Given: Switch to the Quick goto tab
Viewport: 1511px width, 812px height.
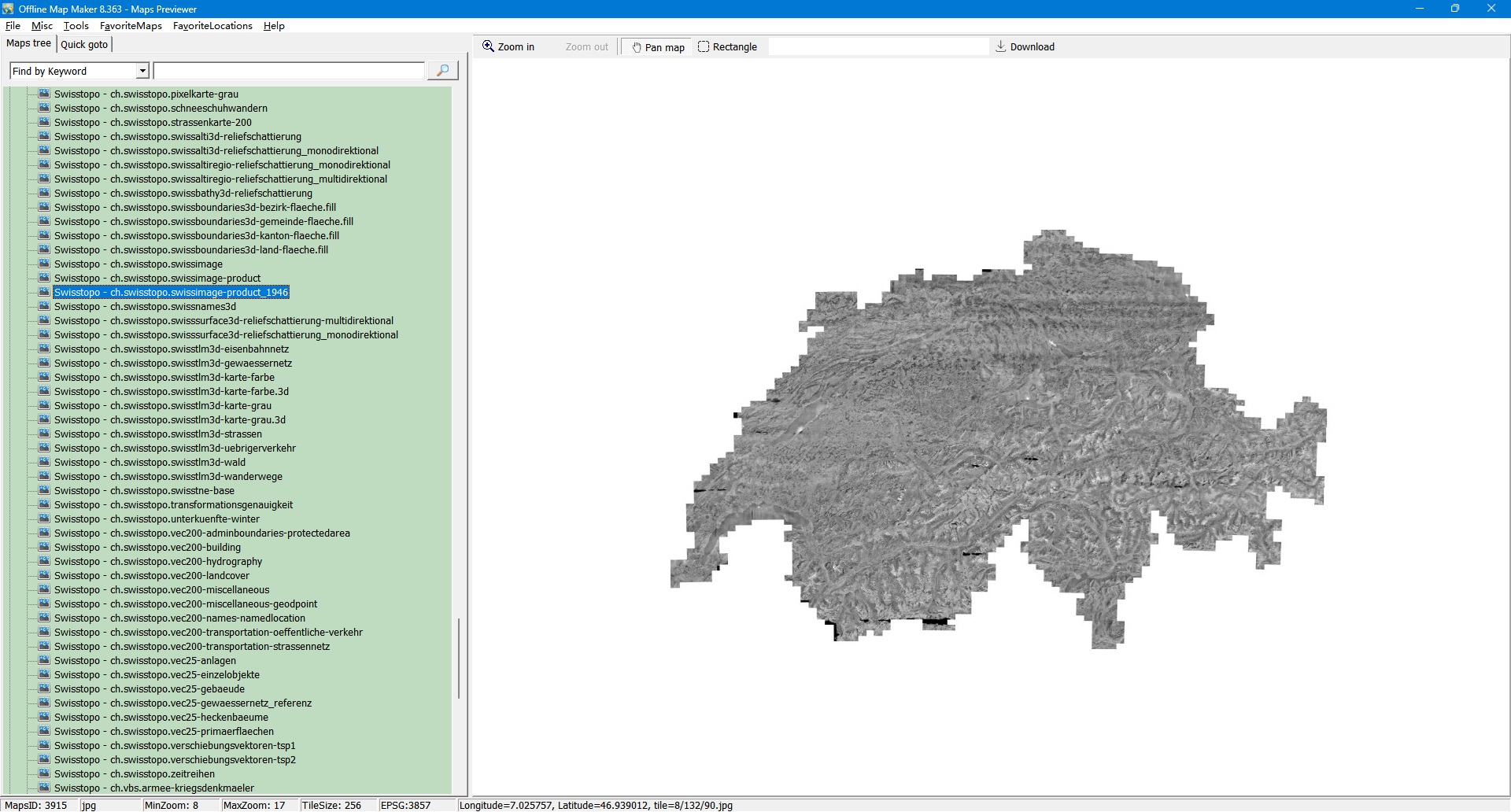Looking at the screenshot, I should (84, 45).
